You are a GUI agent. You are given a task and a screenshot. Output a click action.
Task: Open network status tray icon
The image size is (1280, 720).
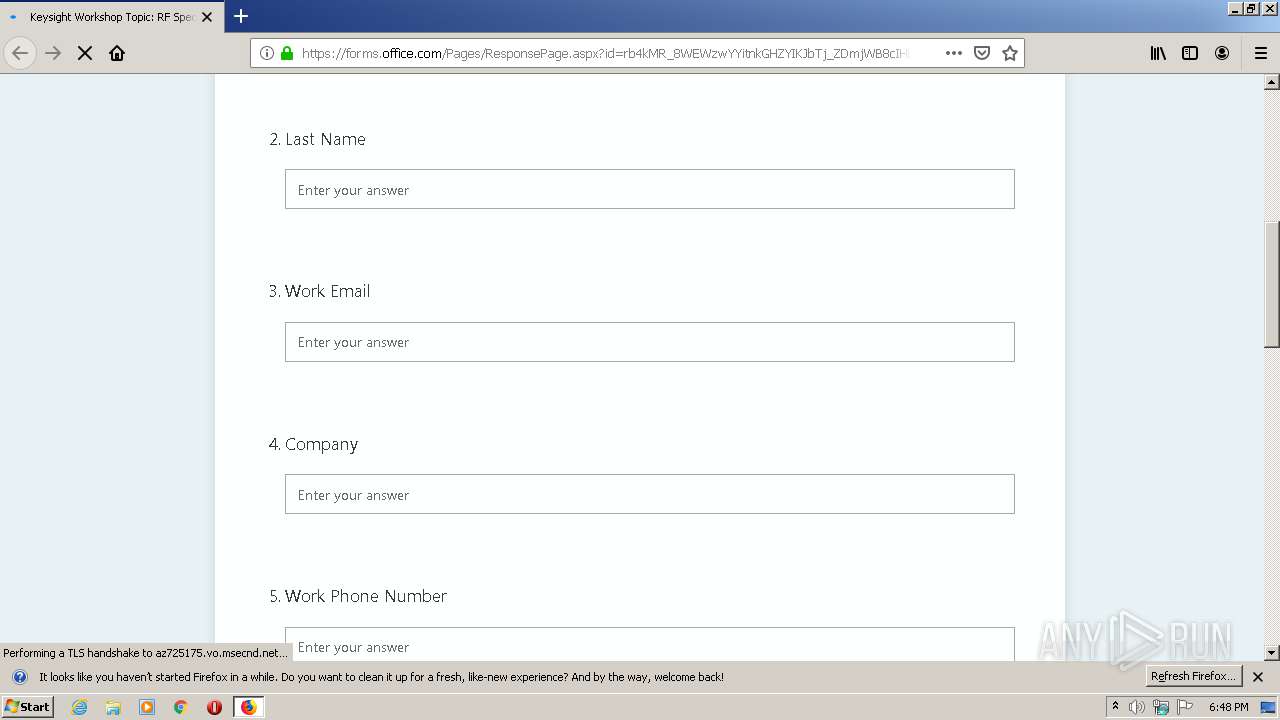click(x=1161, y=707)
